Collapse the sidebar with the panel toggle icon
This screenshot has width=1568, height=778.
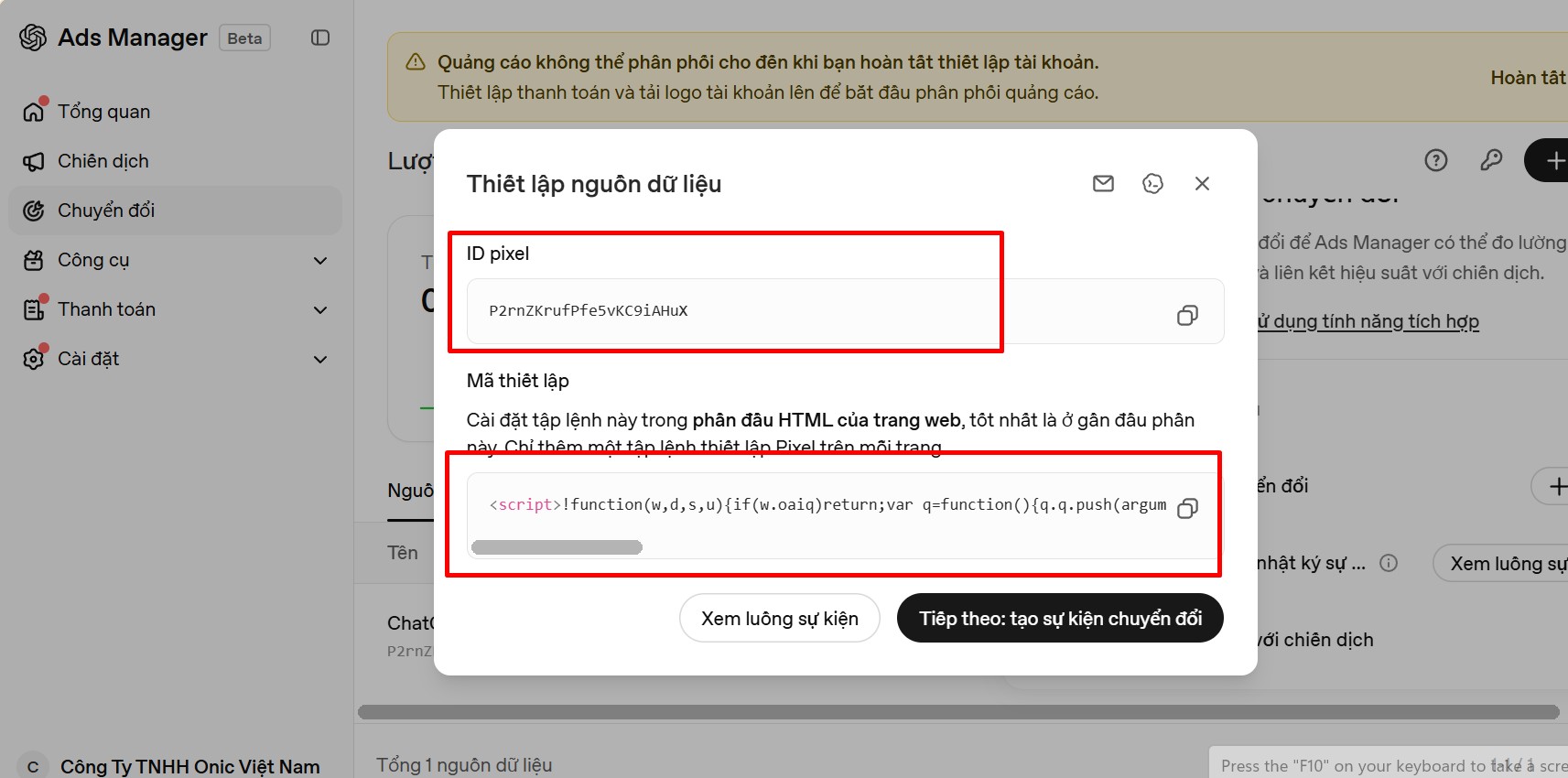click(320, 38)
